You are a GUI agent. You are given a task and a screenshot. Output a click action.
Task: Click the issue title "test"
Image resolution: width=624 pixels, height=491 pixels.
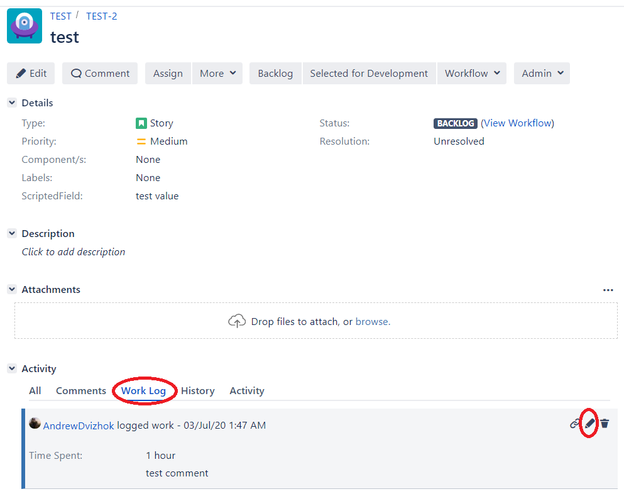(64, 37)
